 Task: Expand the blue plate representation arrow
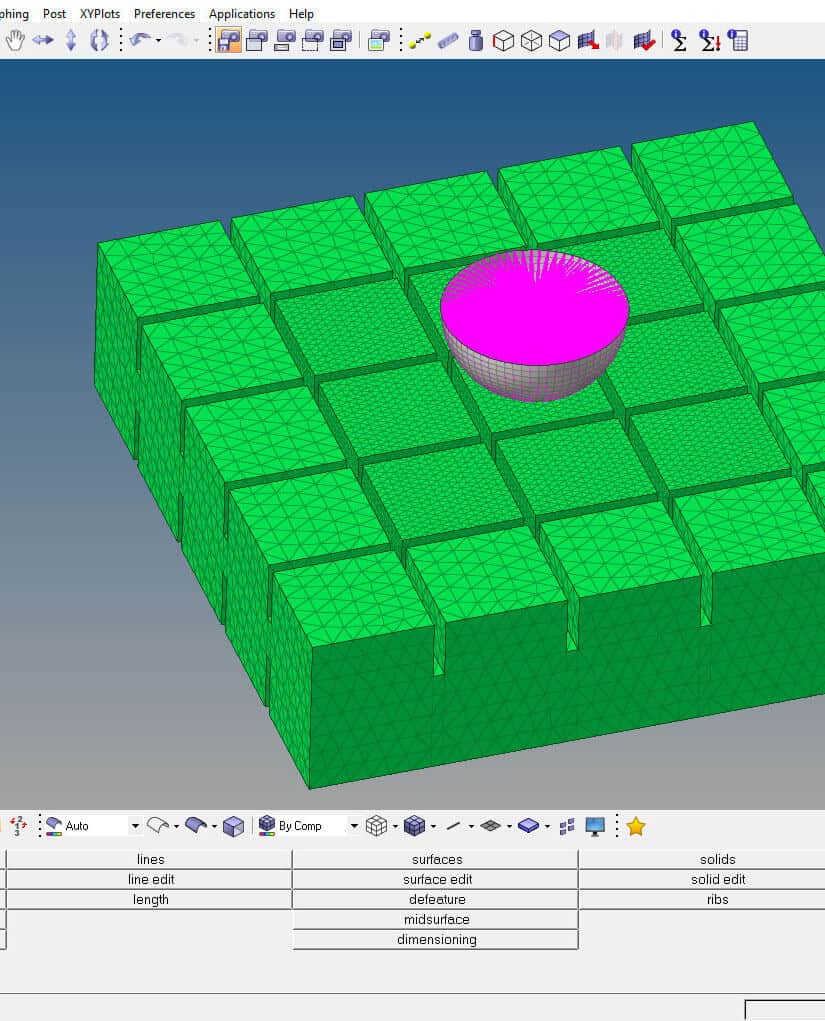pyautogui.click(x=547, y=826)
